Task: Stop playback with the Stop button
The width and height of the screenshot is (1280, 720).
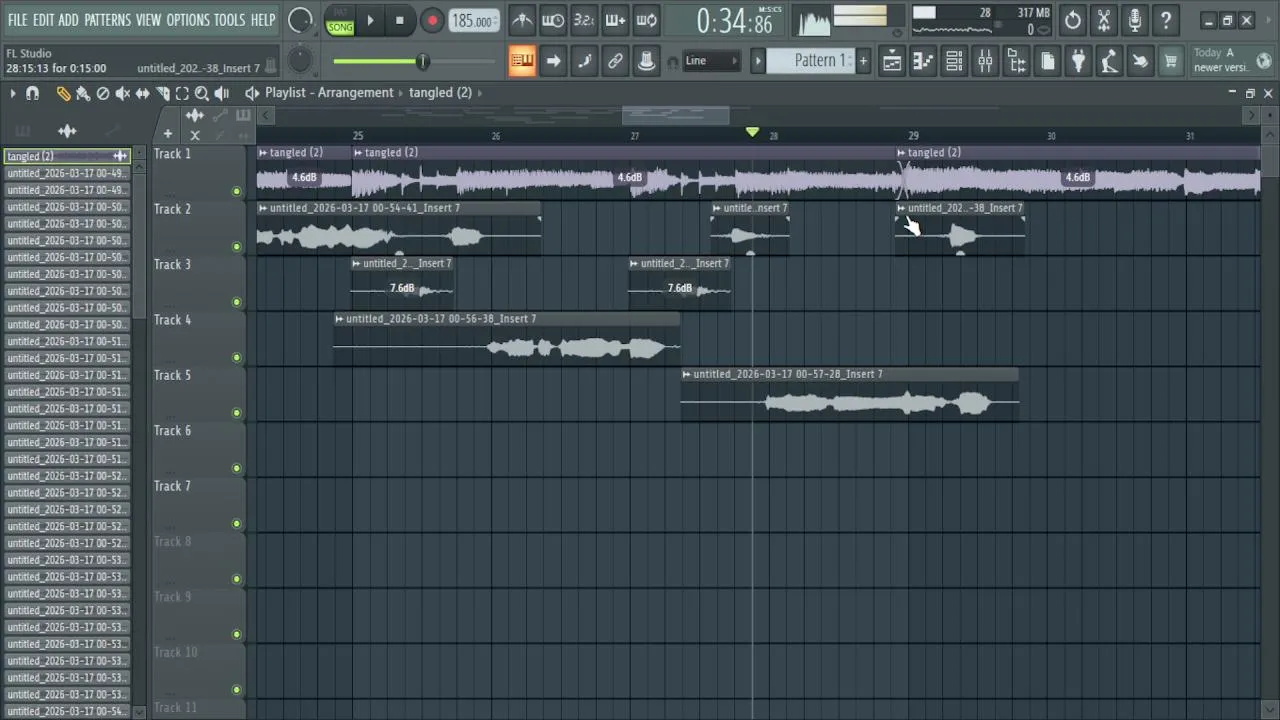Action: tap(400, 20)
